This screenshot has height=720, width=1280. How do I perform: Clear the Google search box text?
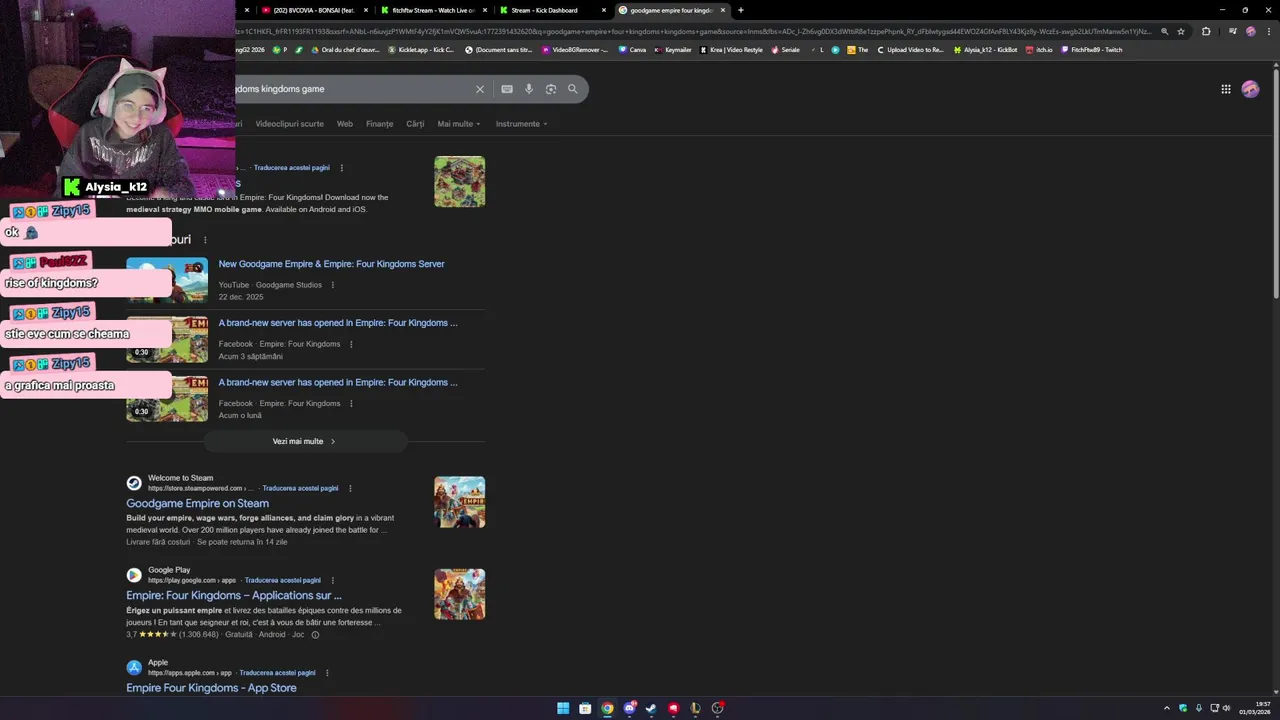click(x=480, y=89)
